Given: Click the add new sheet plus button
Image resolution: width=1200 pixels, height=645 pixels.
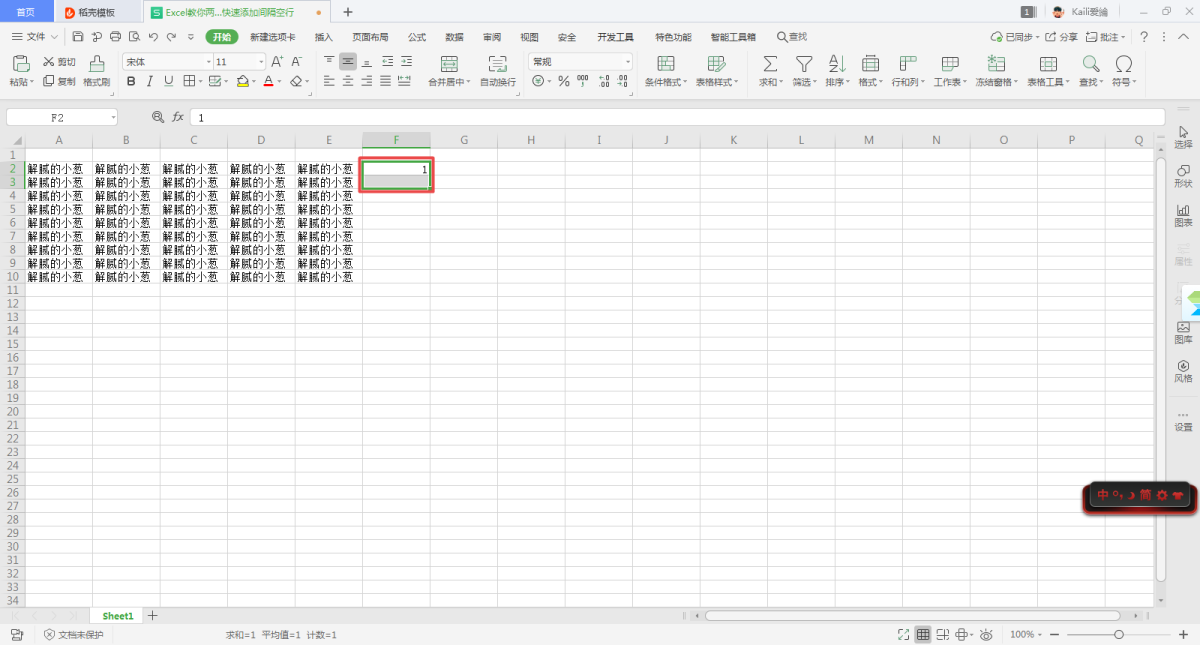Looking at the screenshot, I should pyautogui.click(x=153, y=616).
